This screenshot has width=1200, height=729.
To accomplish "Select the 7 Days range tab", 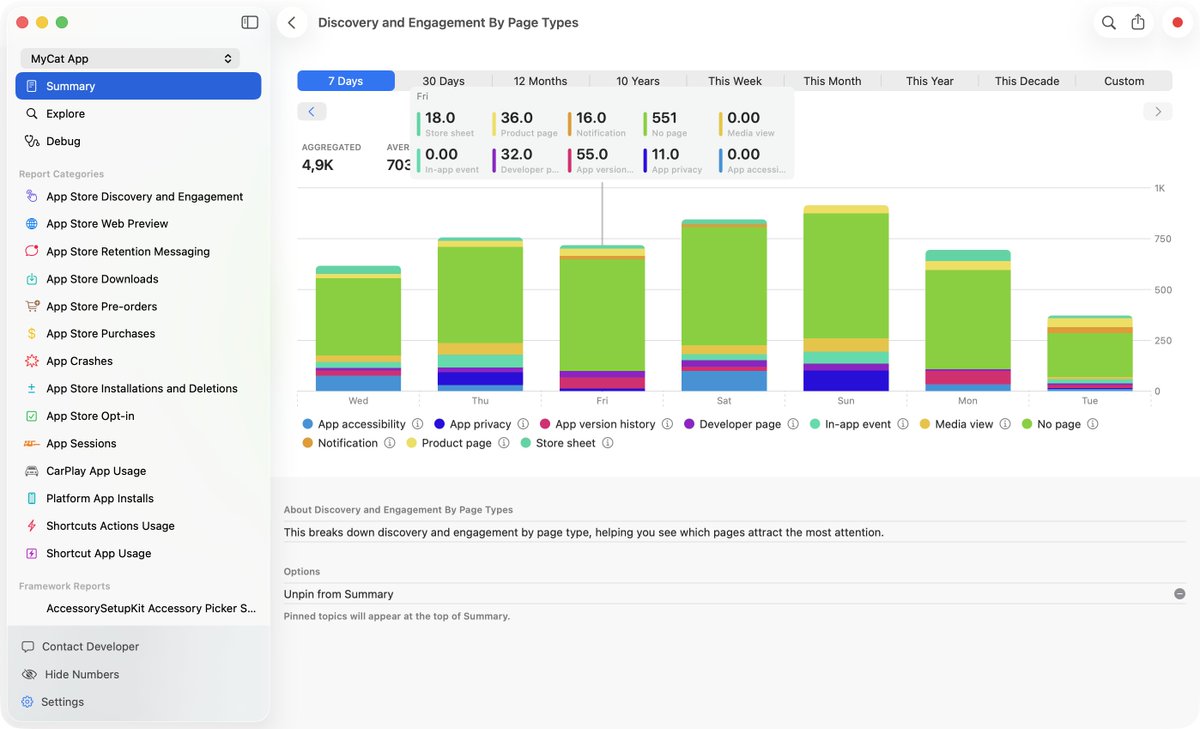I will click(x=346, y=81).
